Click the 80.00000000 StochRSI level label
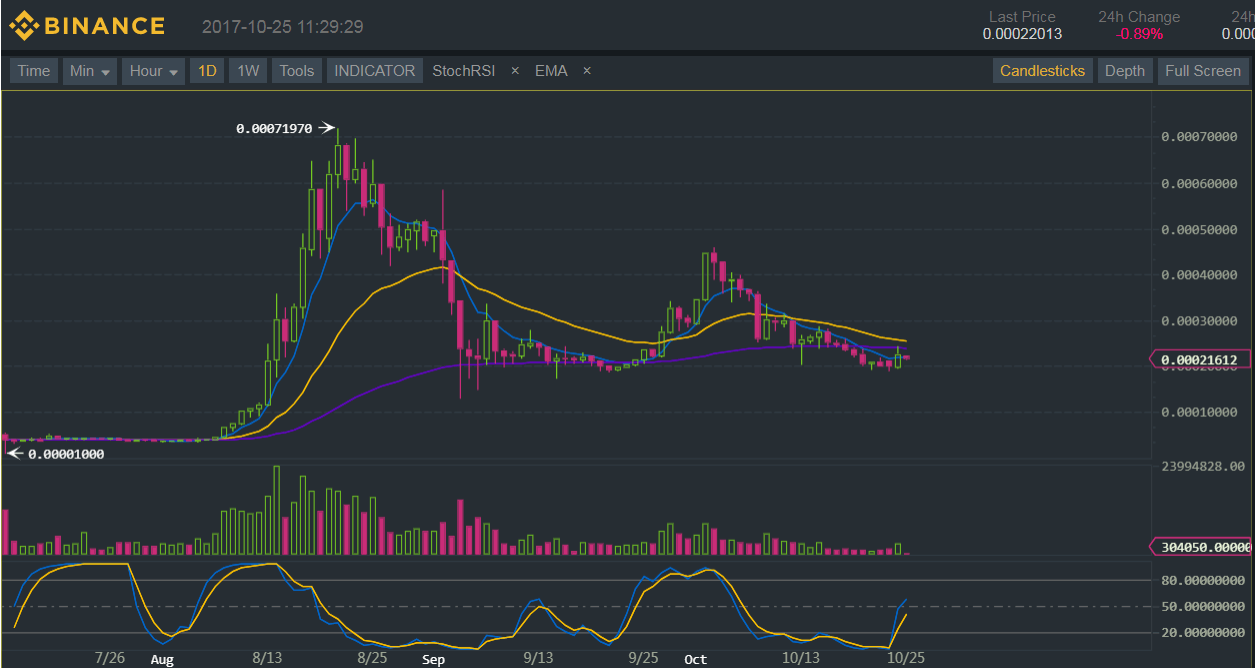 [x=1204, y=580]
